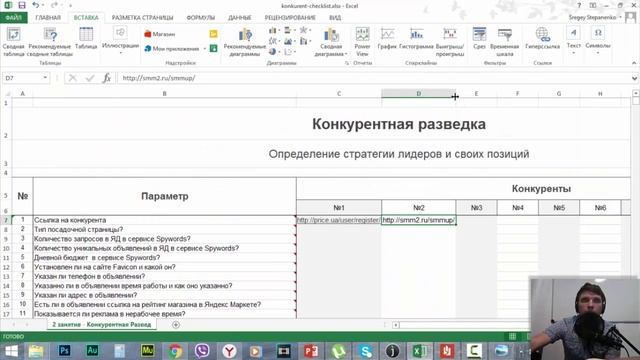Image resolution: width=640 pixels, height=360 pixels.
Task: Open the Charts dialog launcher
Action: coord(347,63)
